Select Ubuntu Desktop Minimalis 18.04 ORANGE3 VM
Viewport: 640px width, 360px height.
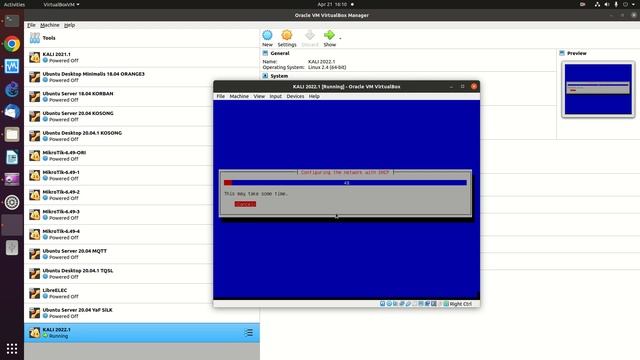(142, 77)
